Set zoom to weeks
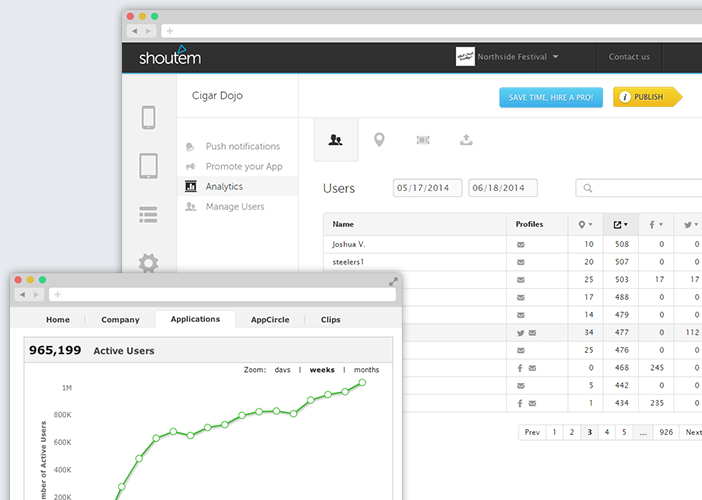Viewport: 702px width, 500px height. [322, 370]
